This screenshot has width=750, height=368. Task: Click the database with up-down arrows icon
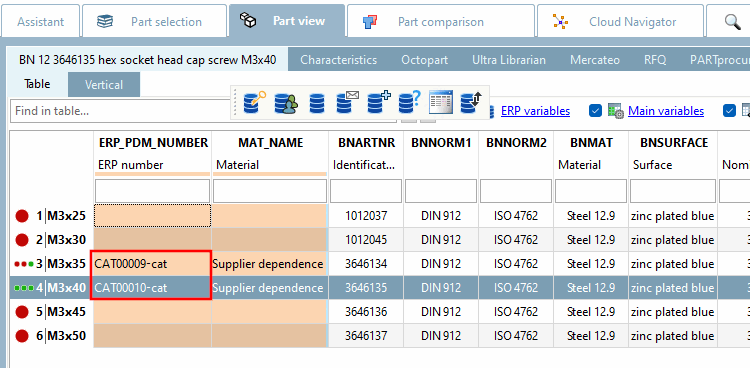pyautogui.click(x=471, y=102)
